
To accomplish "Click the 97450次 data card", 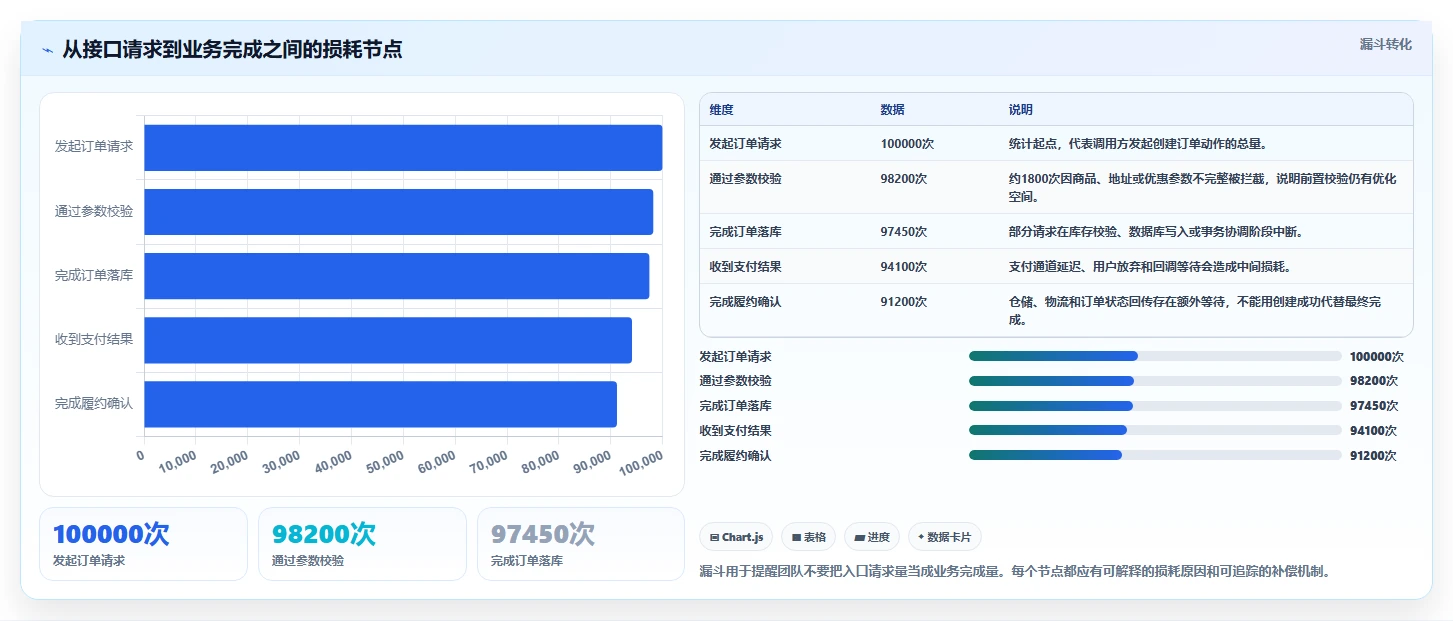I will (581, 544).
